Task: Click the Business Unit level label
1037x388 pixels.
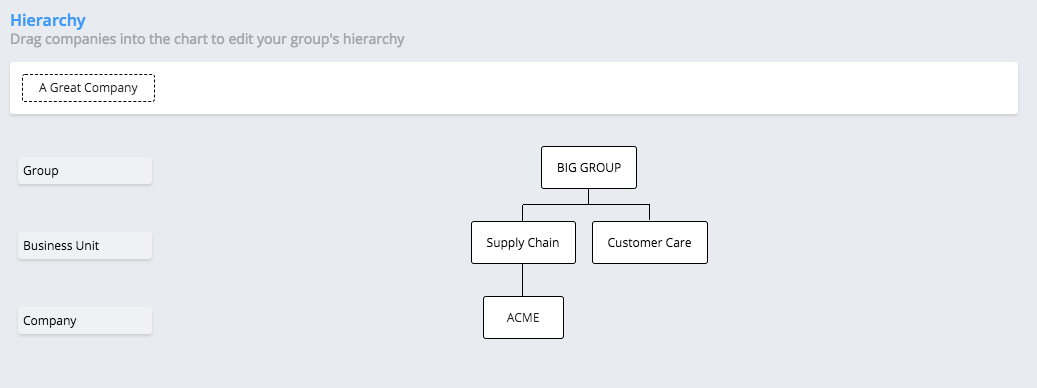Action: (x=85, y=245)
